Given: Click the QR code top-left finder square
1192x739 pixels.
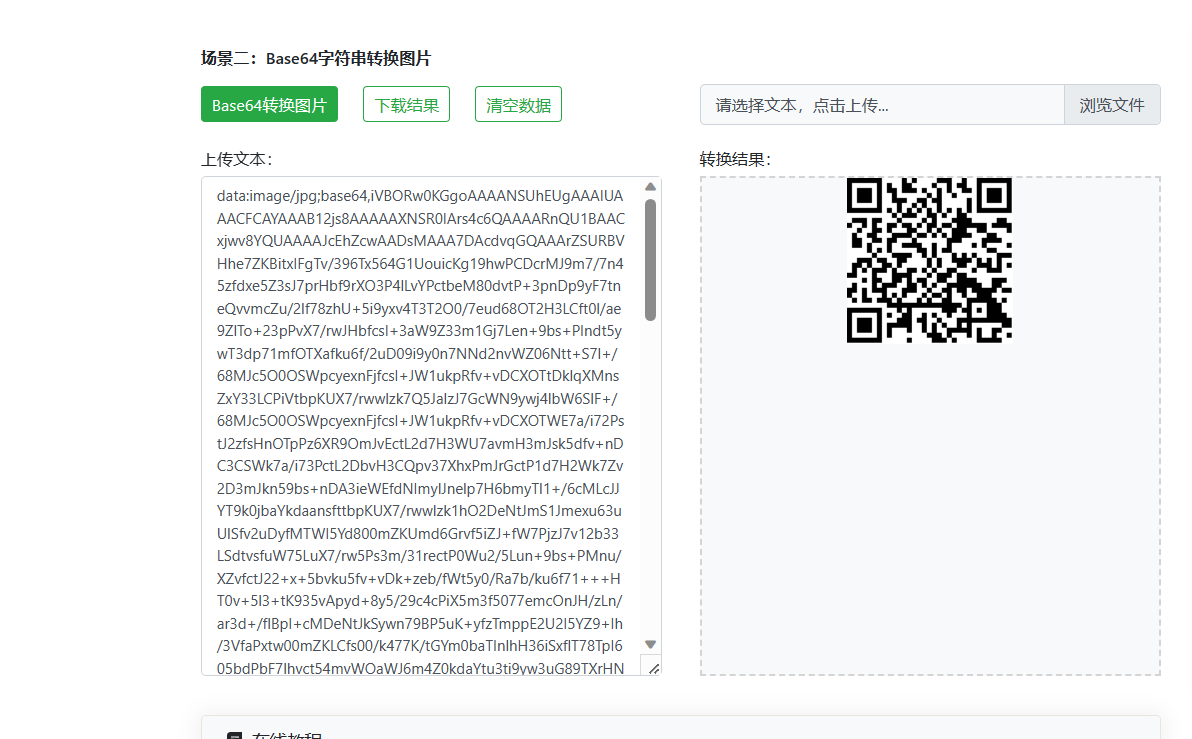Looking at the screenshot, I should pos(863,194).
